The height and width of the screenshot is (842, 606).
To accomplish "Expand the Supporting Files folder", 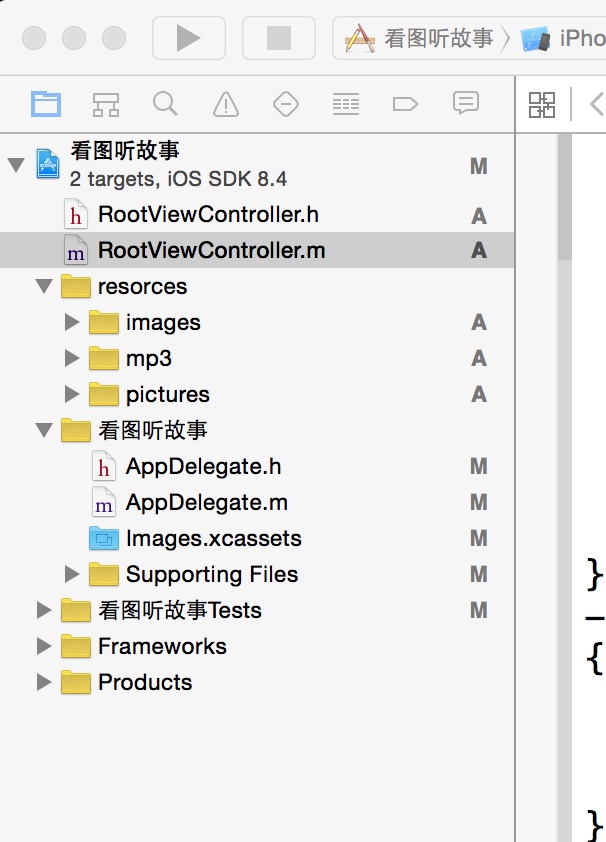I will click(72, 574).
